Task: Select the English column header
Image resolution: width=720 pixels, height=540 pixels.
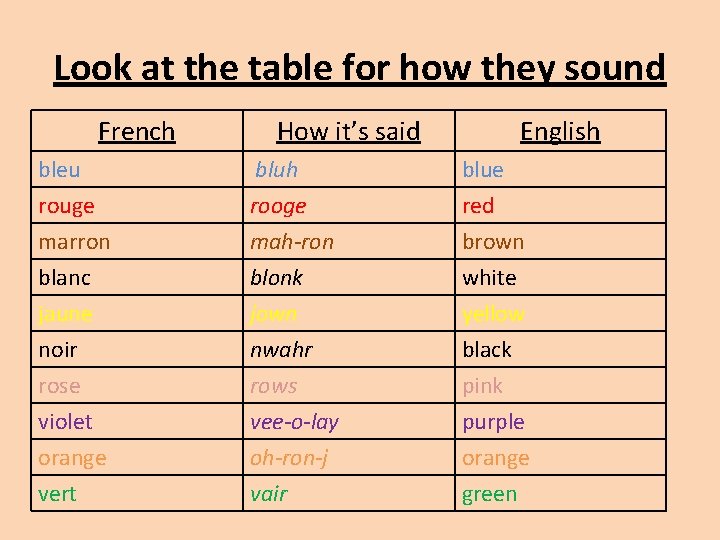Action: [x=560, y=133]
